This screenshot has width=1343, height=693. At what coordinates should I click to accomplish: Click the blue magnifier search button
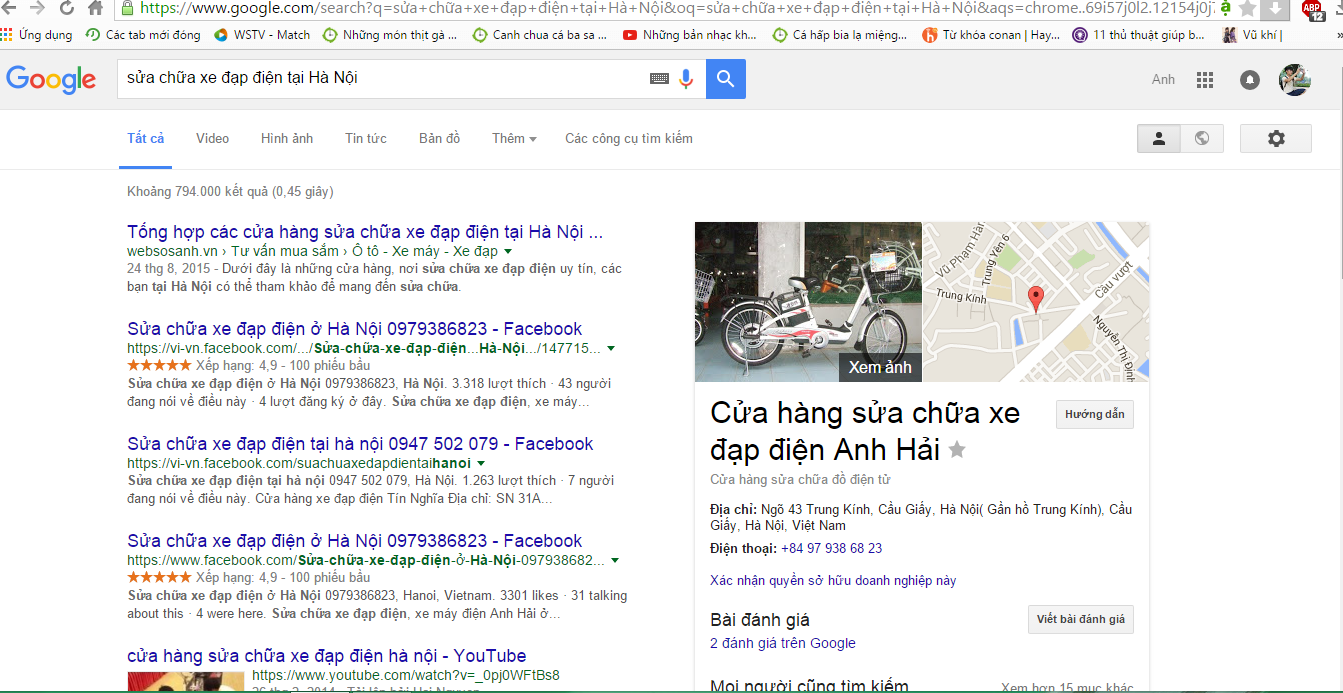pyautogui.click(x=725, y=79)
